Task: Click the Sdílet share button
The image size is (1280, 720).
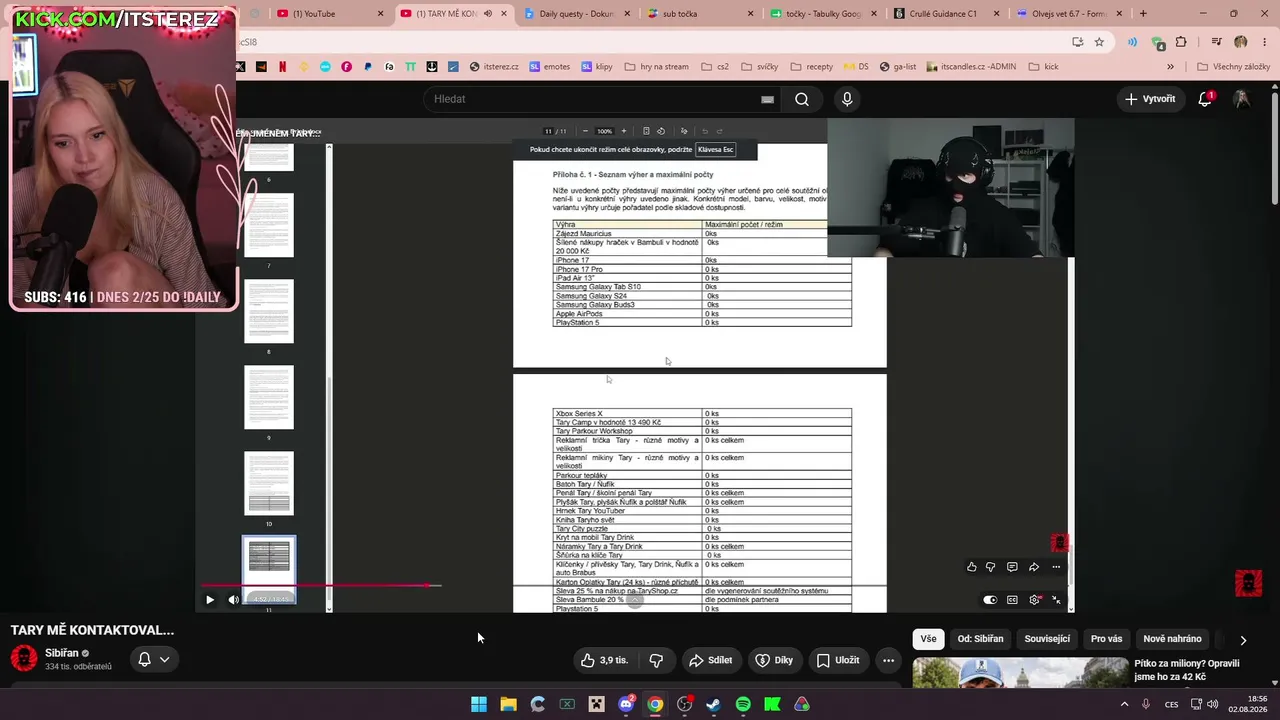Action: (710, 660)
